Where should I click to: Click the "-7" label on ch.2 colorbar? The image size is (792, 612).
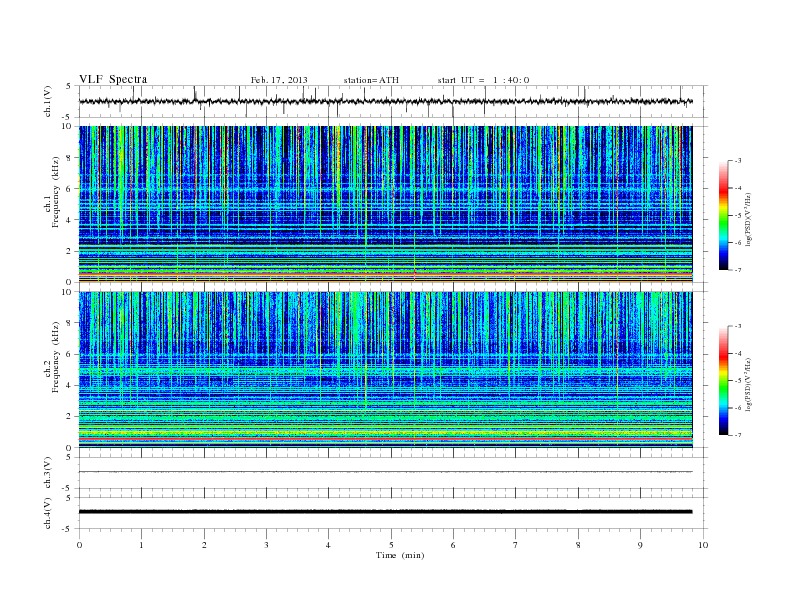[x=737, y=435]
